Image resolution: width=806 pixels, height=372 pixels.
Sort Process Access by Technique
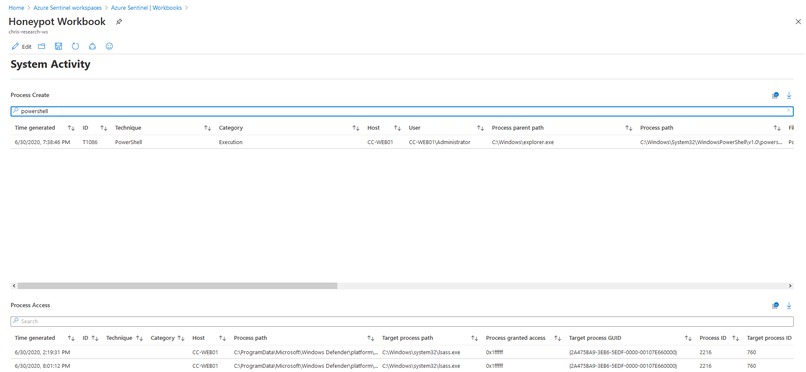139,338
